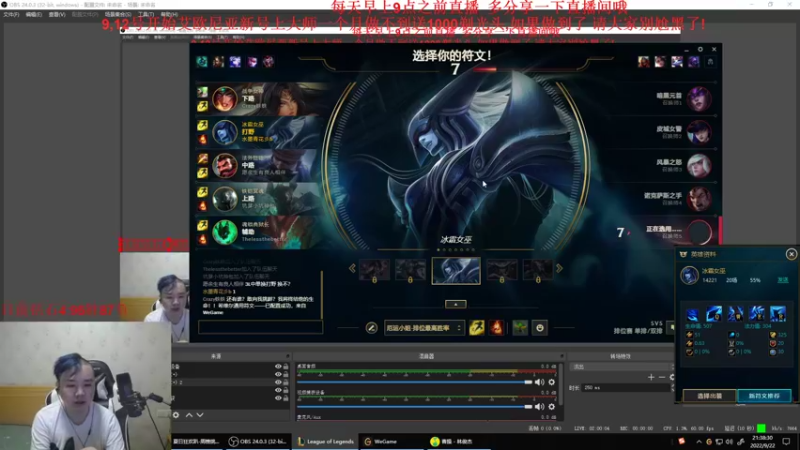Click the 下路 teammate portrait
This screenshot has height=450, width=800.
(x=224, y=99)
